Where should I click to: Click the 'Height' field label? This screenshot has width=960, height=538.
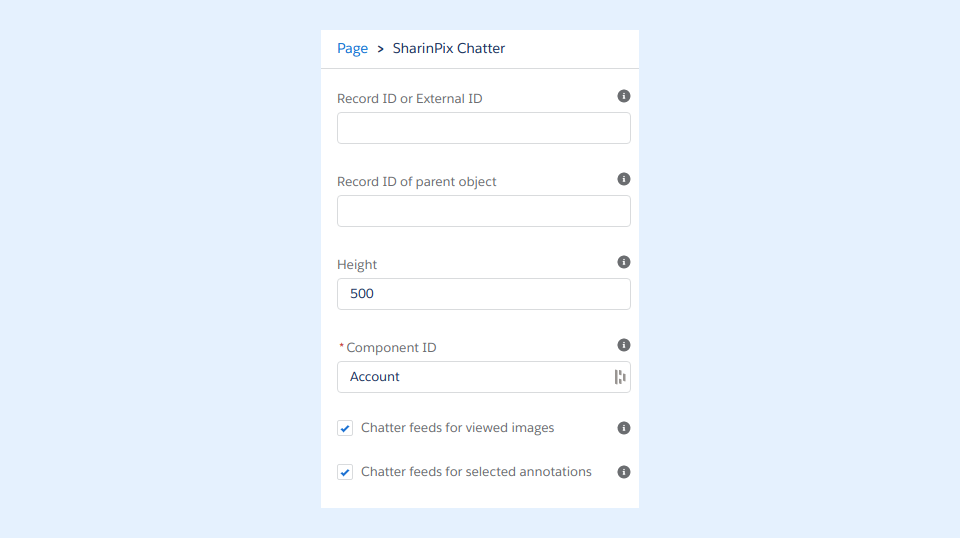pyautogui.click(x=357, y=265)
